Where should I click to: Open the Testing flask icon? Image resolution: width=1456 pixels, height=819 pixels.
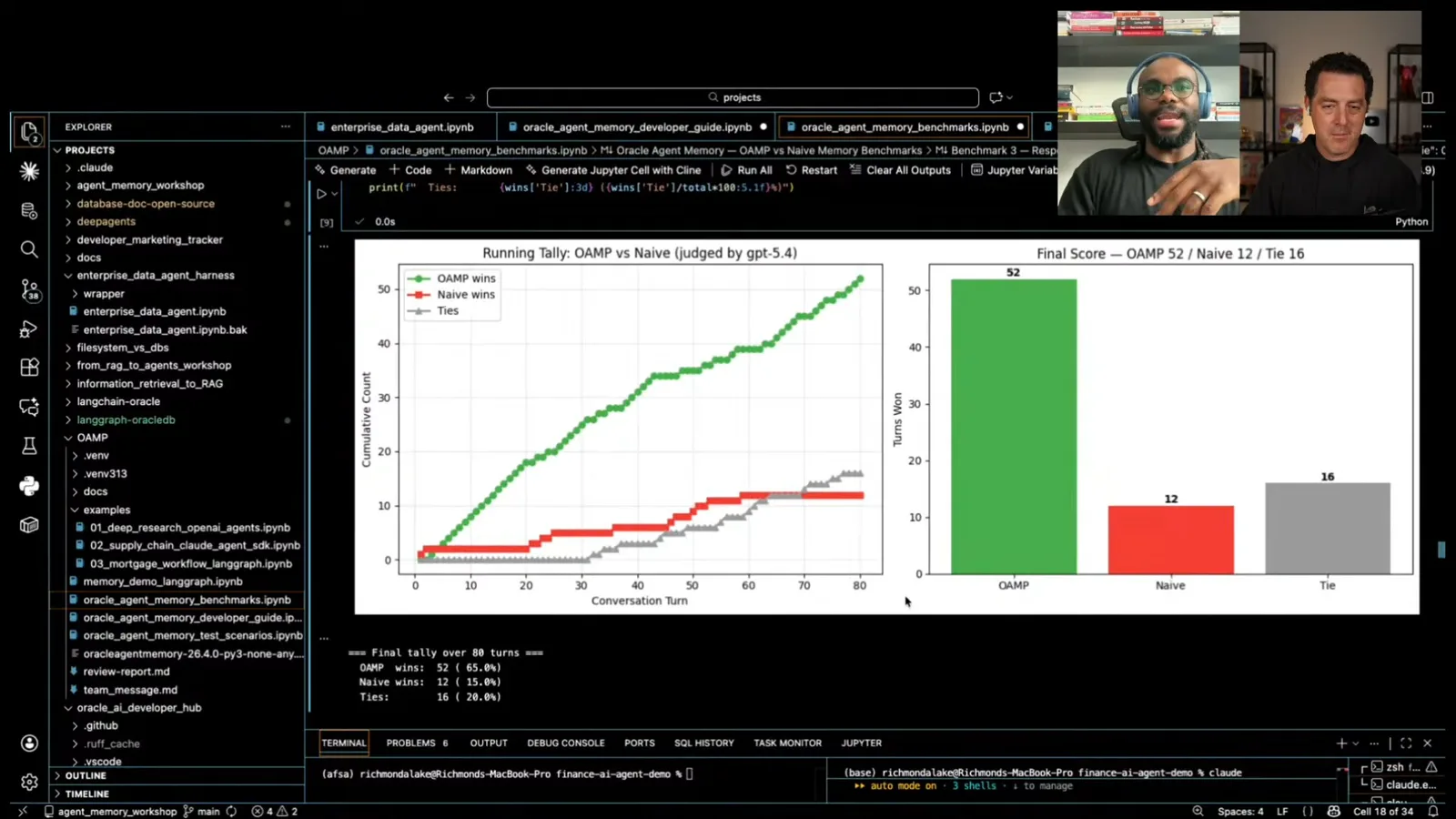[29, 445]
